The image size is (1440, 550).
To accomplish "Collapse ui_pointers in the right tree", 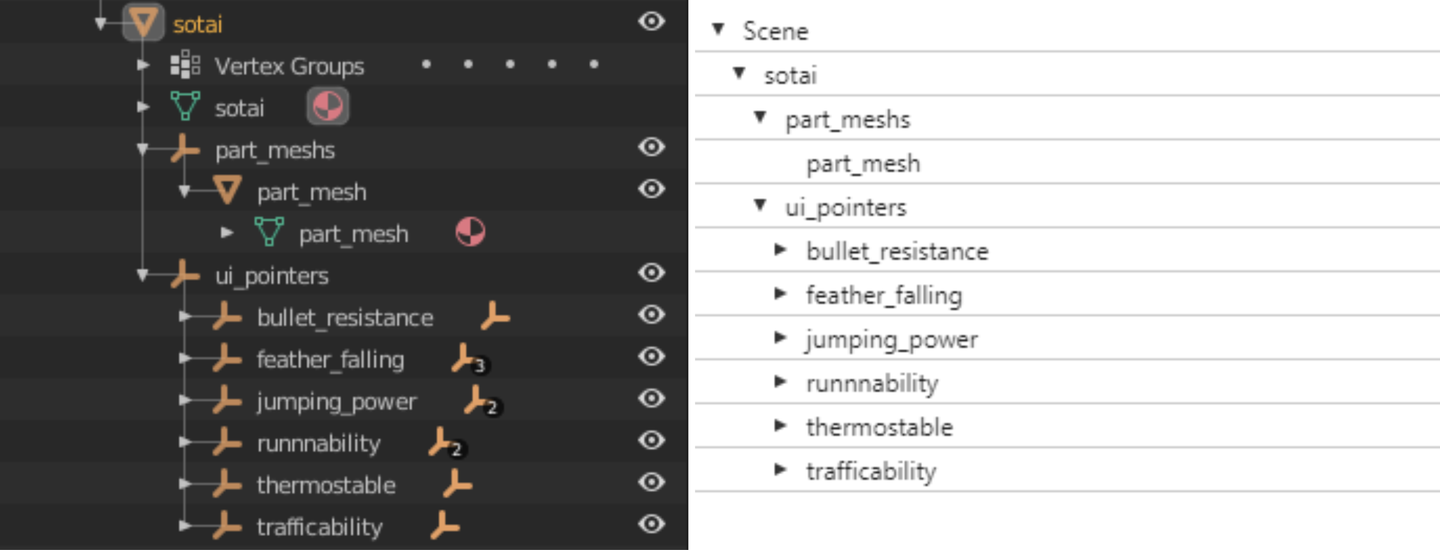I will (760, 206).
